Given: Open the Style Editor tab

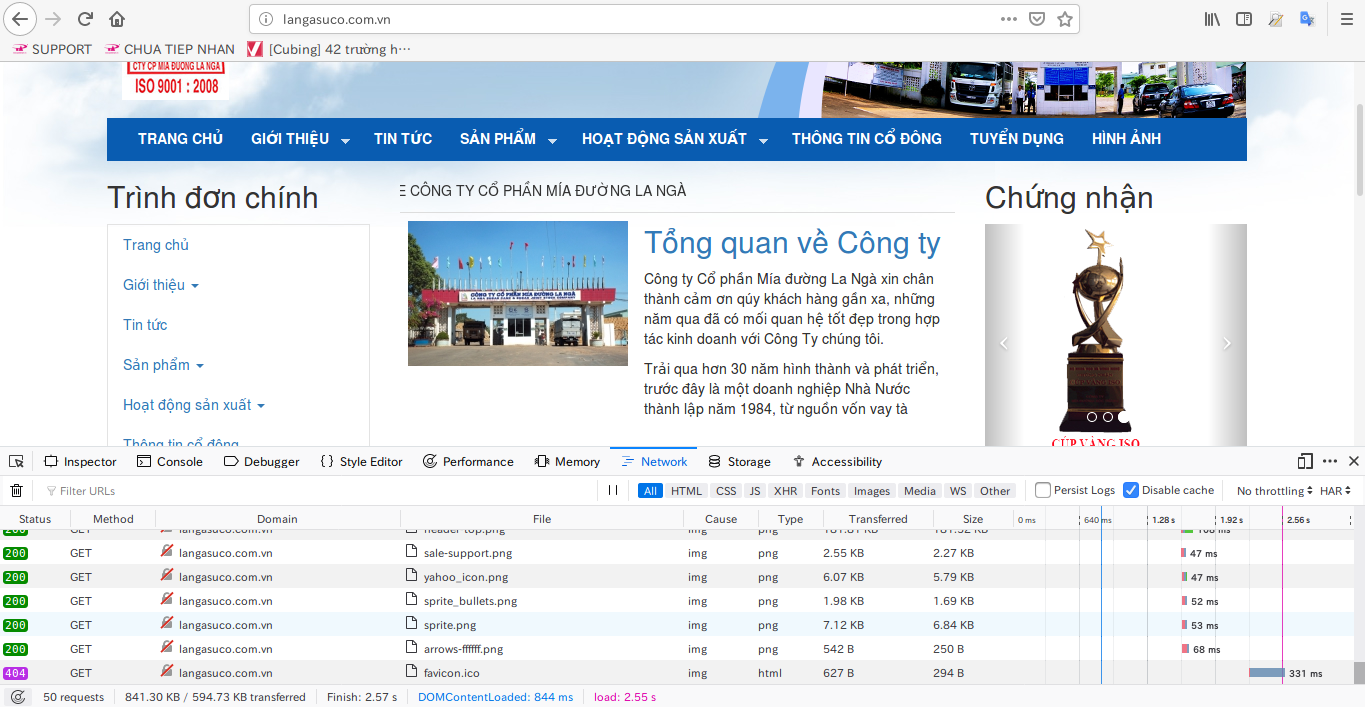Looking at the screenshot, I should [361, 461].
